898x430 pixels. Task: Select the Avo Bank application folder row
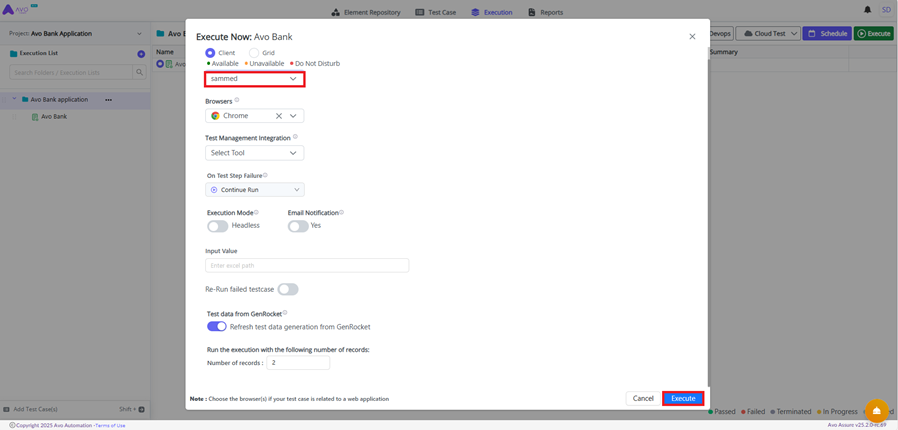click(75, 100)
